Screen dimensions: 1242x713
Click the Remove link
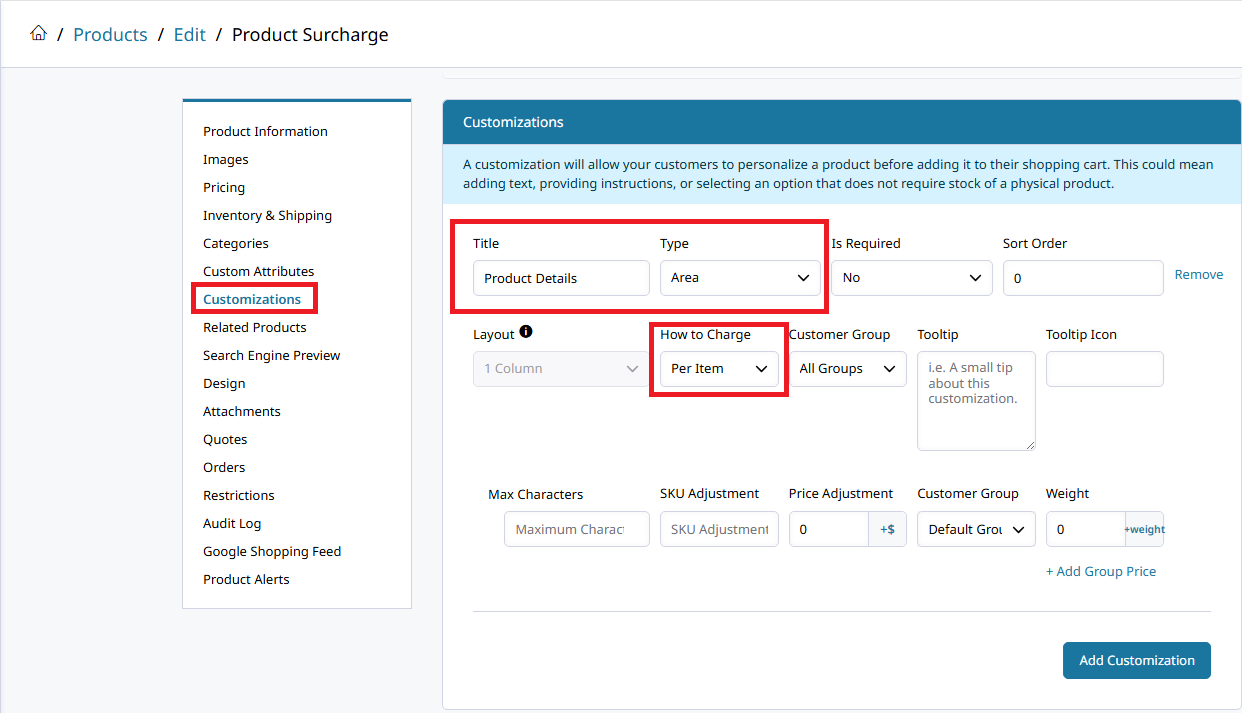point(1198,275)
